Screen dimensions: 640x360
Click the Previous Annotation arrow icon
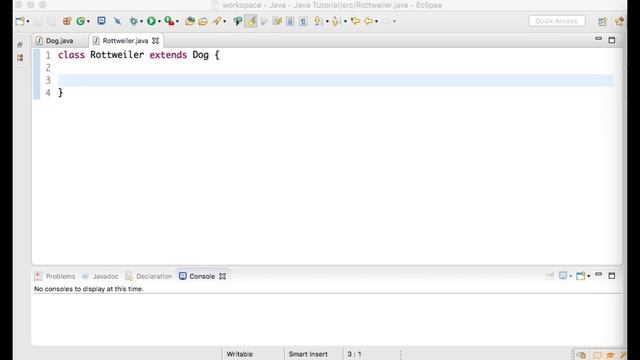click(336, 21)
